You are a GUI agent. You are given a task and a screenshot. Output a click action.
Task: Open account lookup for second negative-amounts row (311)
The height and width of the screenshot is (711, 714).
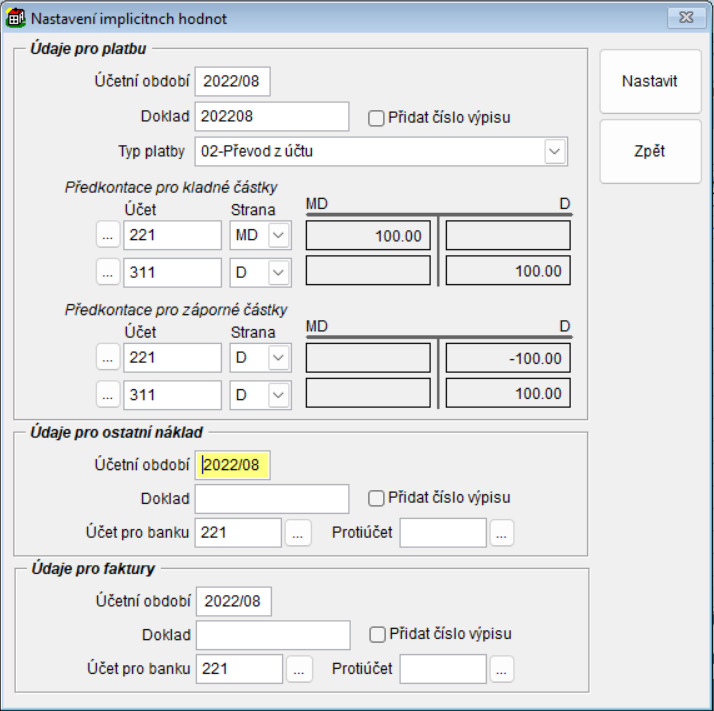[108, 395]
